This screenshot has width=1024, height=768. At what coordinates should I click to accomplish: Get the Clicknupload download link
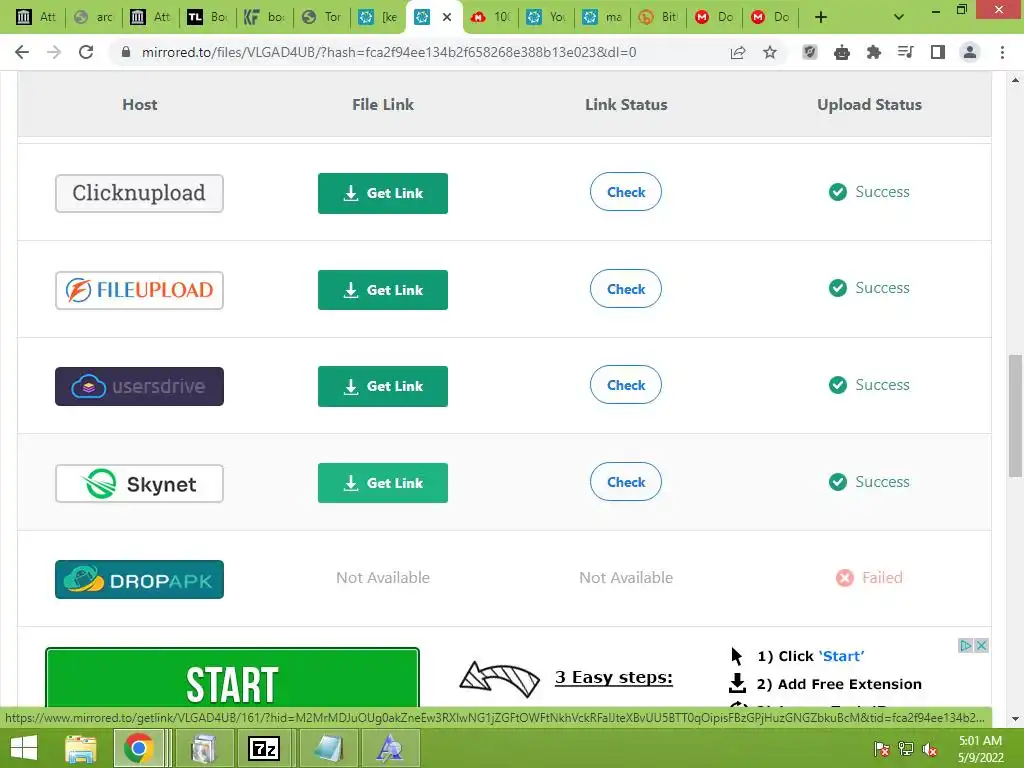click(x=383, y=193)
